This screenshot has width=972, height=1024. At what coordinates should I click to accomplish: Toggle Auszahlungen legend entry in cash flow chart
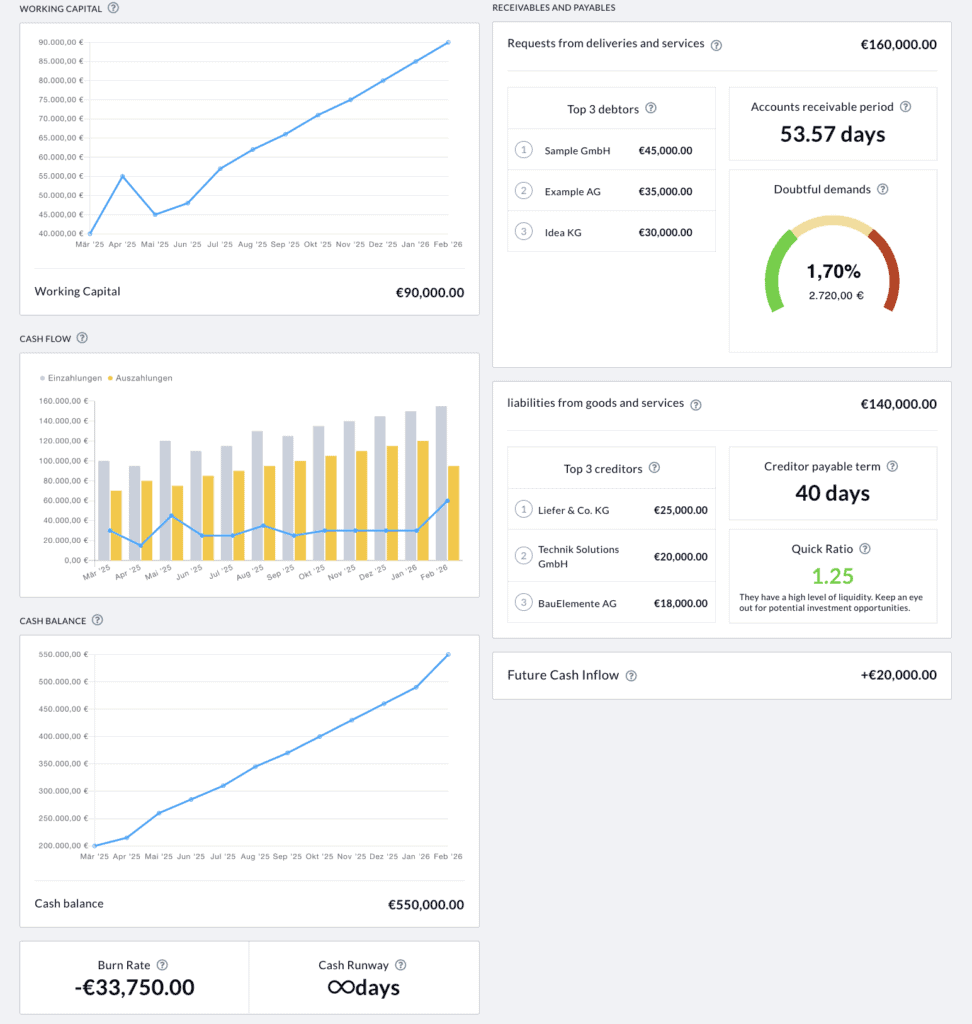point(140,378)
